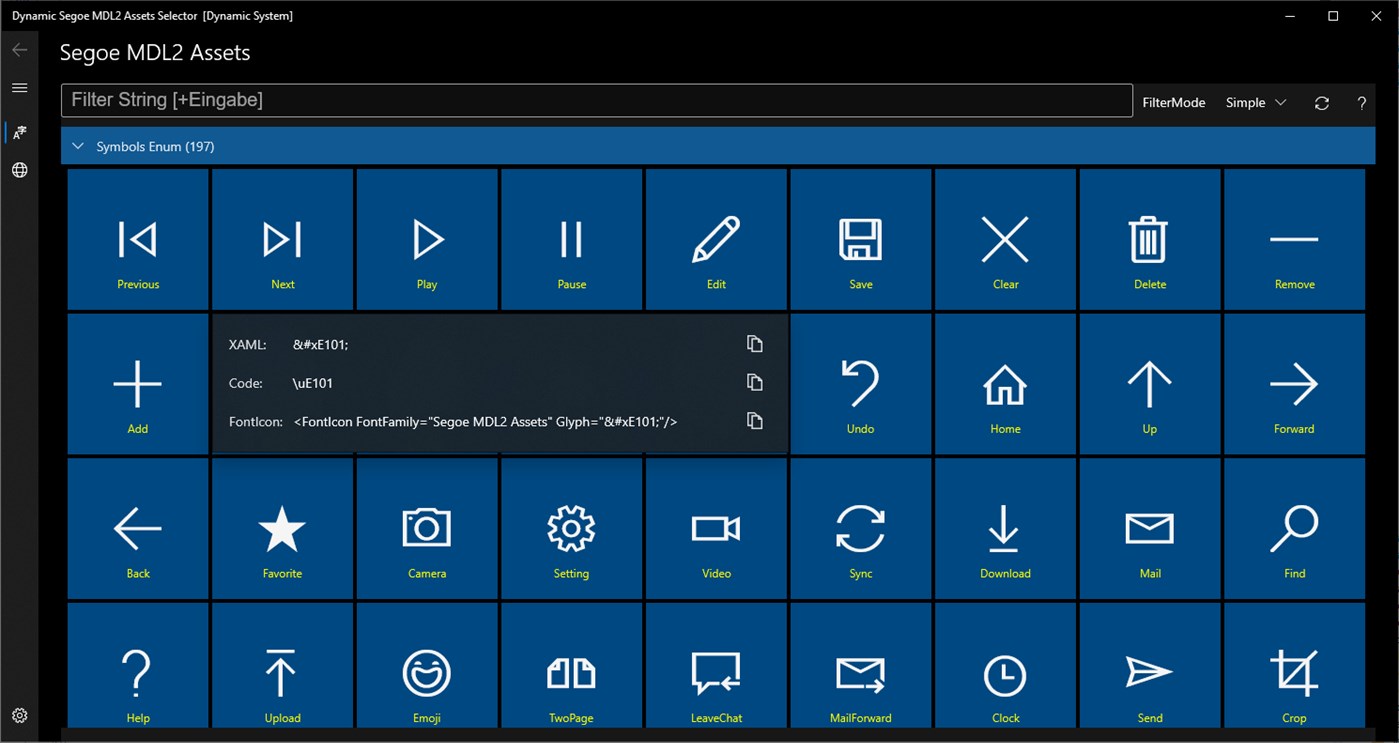Image resolution: width=1399 pixels, height=743 pixels.
Task: Copy the FontIcon markup line
Action: point(755,421)
